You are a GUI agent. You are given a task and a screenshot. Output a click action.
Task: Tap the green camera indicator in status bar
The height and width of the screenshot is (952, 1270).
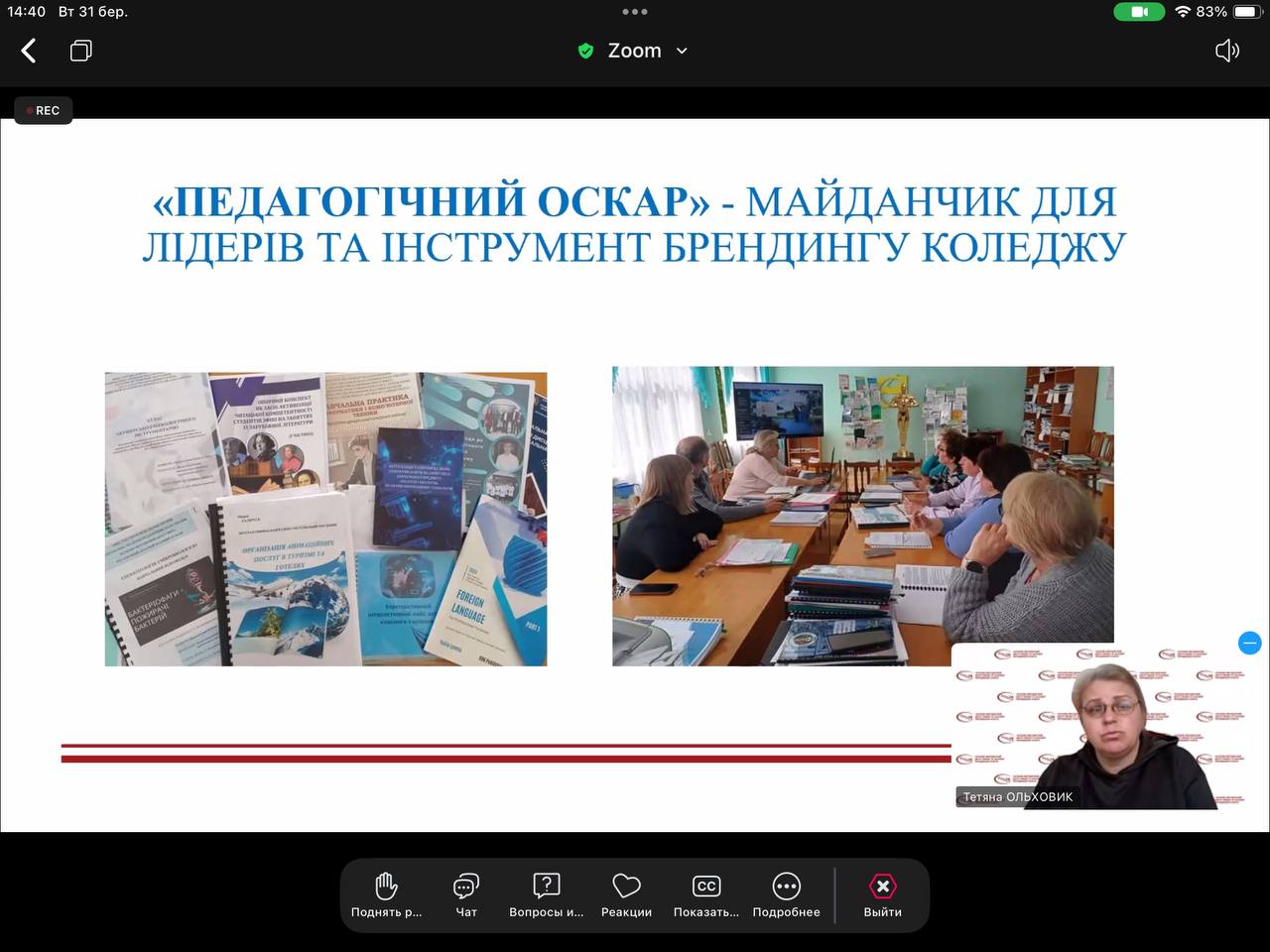tap(1139, 12)
